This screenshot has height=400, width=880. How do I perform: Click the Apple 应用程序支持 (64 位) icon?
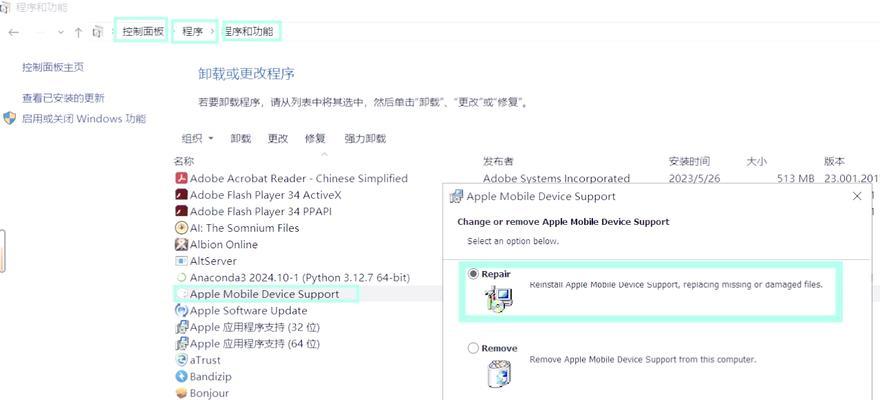(x=181, y=343)
